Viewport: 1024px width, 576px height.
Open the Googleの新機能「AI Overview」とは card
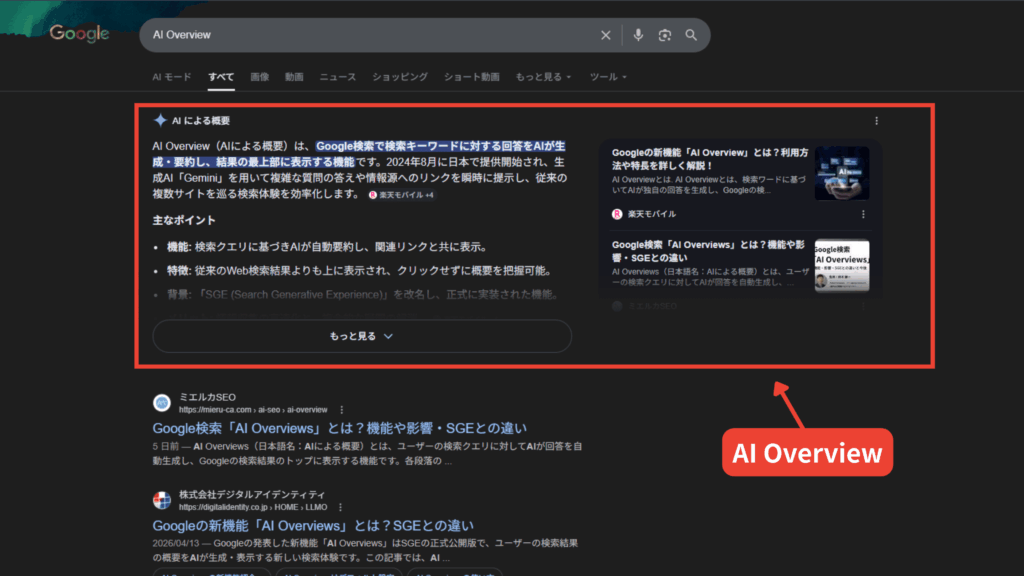(x=710, y=151)
